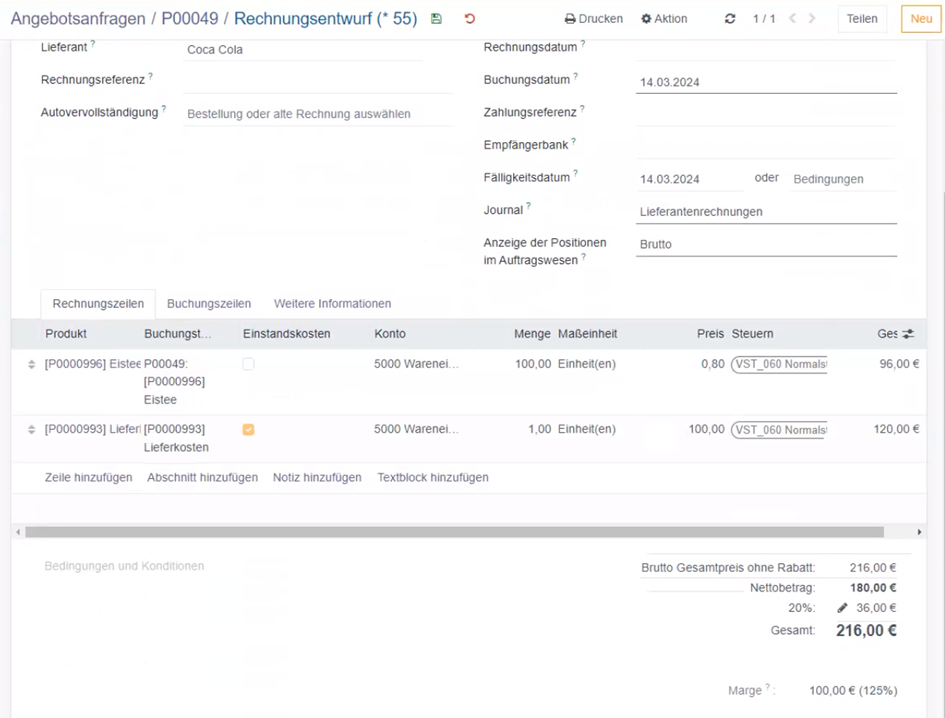
Task: Enable Einstandskosten checkbox for Eistee line
Action: [x=248, y=365]
